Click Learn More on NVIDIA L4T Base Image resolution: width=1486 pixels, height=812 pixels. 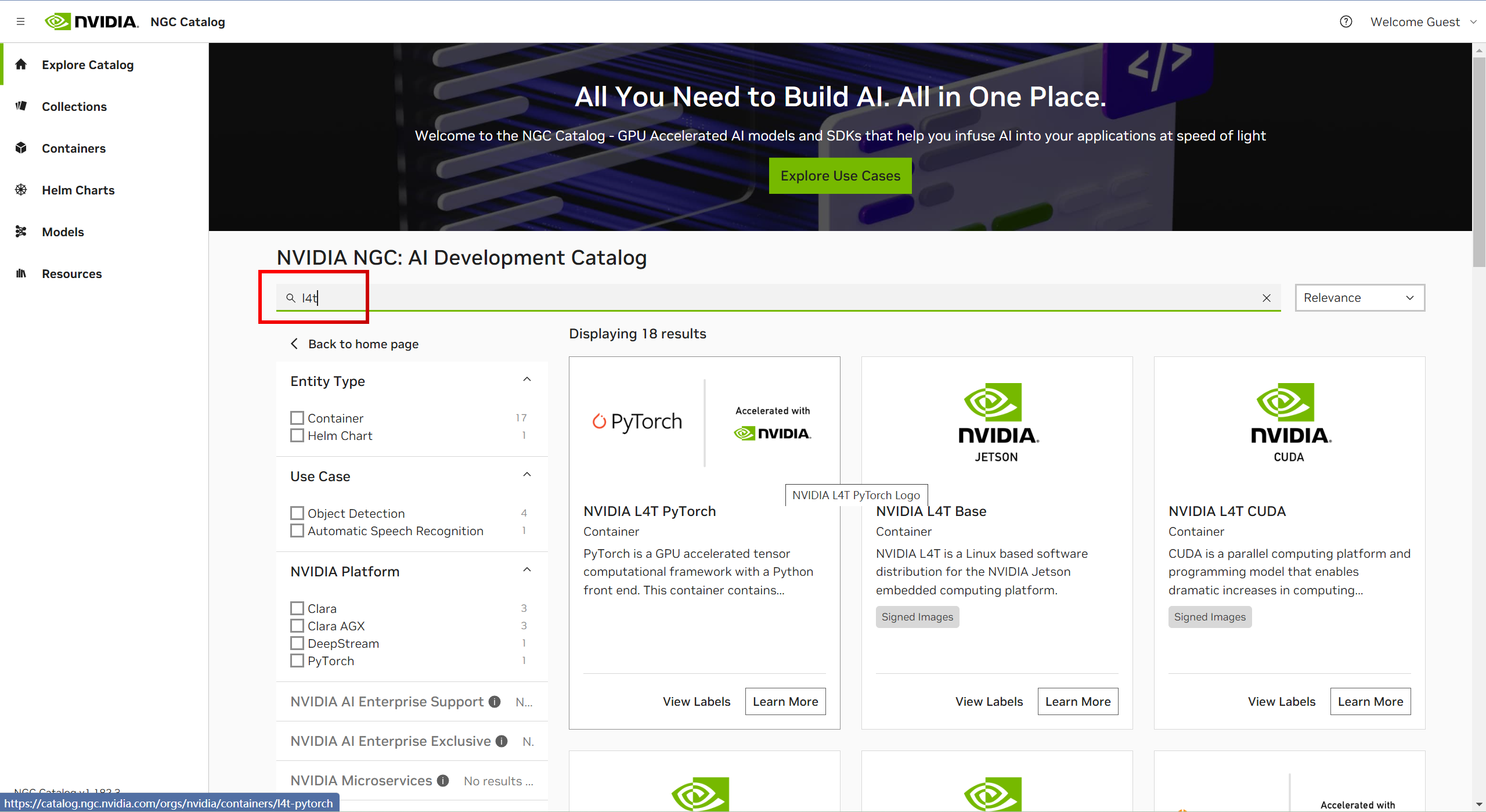pyautogui.click(x=1077, y=701)
